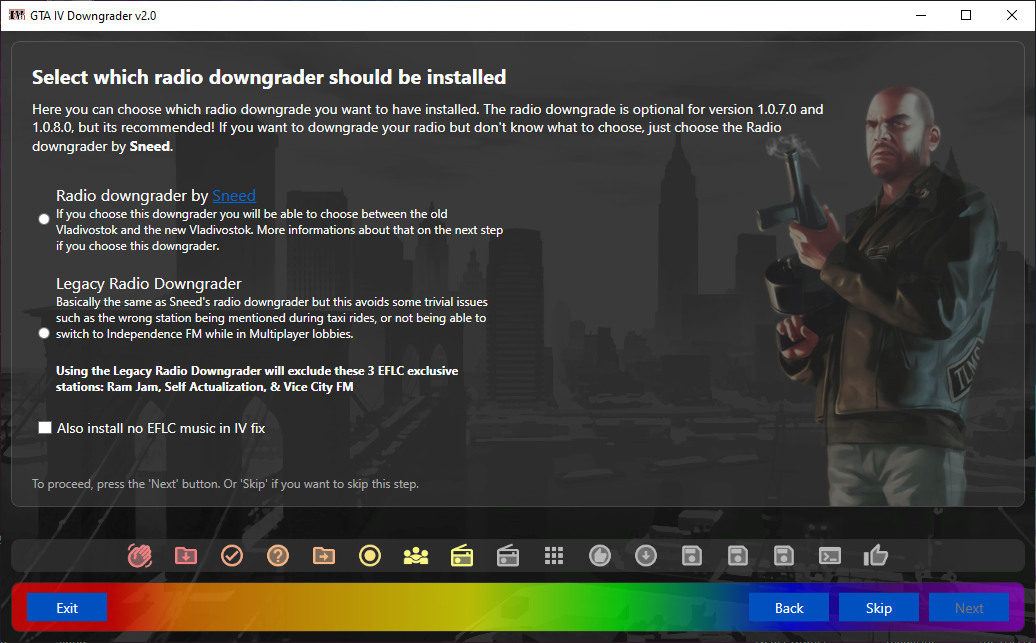Click the orange checkmark circle step icon
This screenshot has width=1036, height=643.
[231, 555]
